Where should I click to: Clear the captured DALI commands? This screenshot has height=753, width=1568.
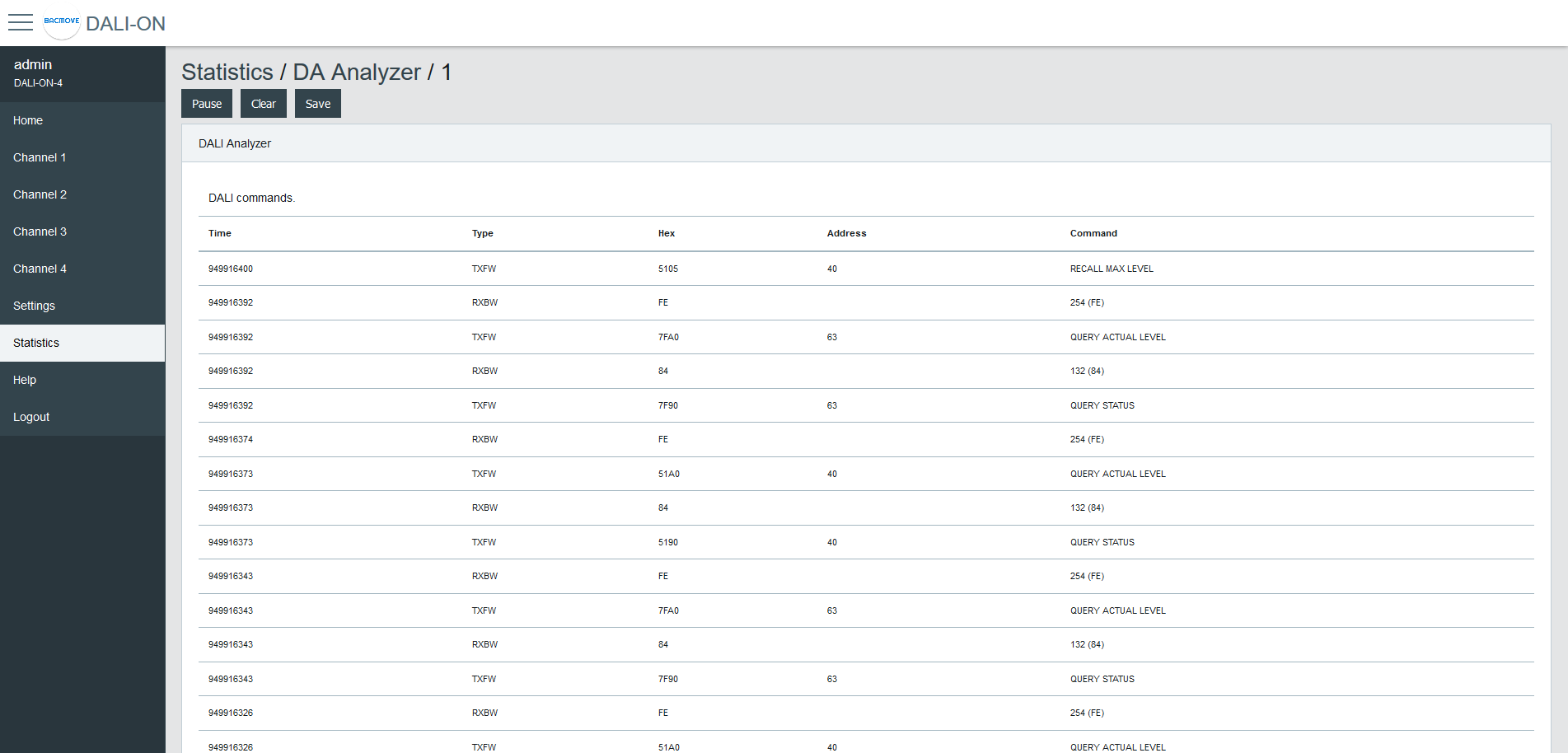click(x=263, y=103)
